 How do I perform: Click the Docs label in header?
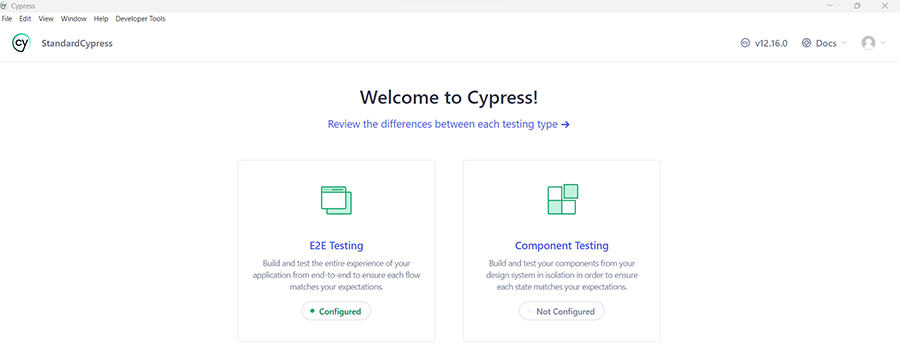[x=826, y=43]
